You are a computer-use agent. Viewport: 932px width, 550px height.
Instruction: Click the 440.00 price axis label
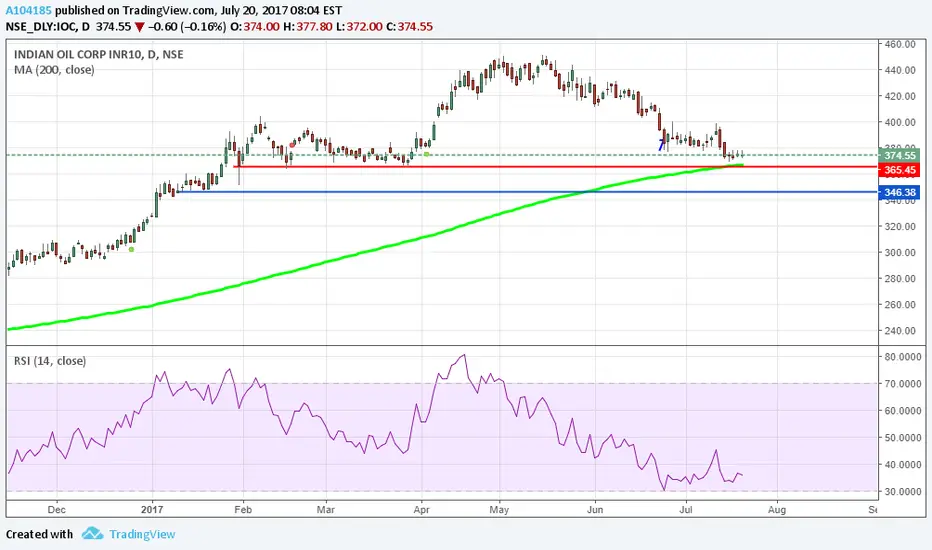[x=899, y=70]
